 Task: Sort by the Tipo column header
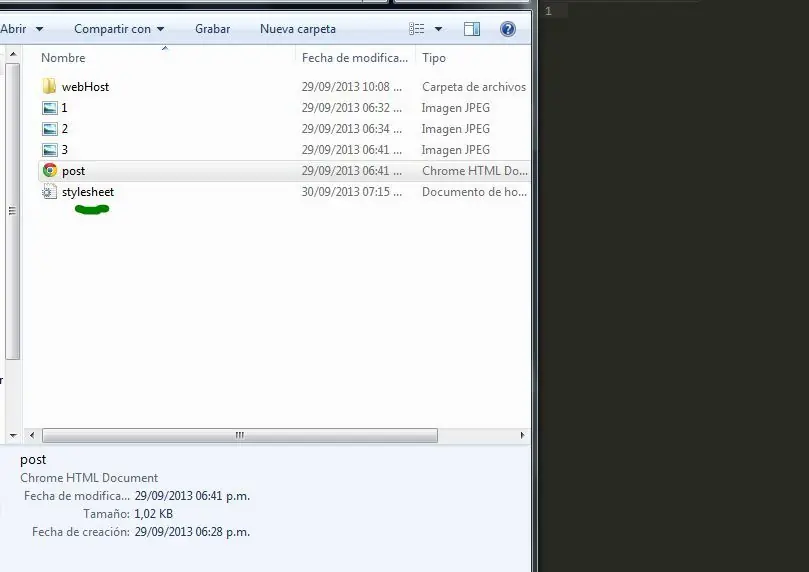pyautogui.click(x=434, y=58)
